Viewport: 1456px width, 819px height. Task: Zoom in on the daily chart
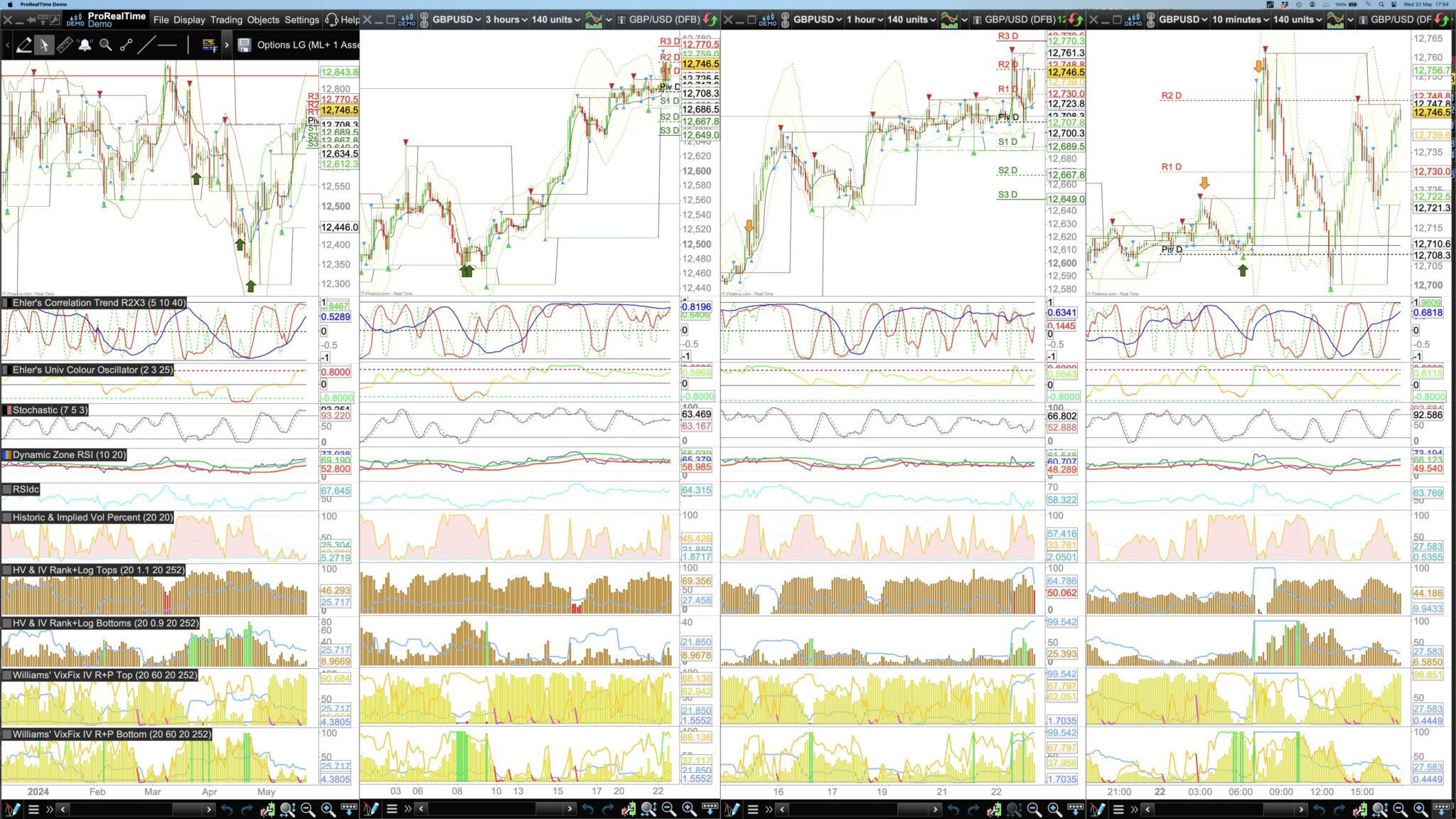tap(328, 809)
